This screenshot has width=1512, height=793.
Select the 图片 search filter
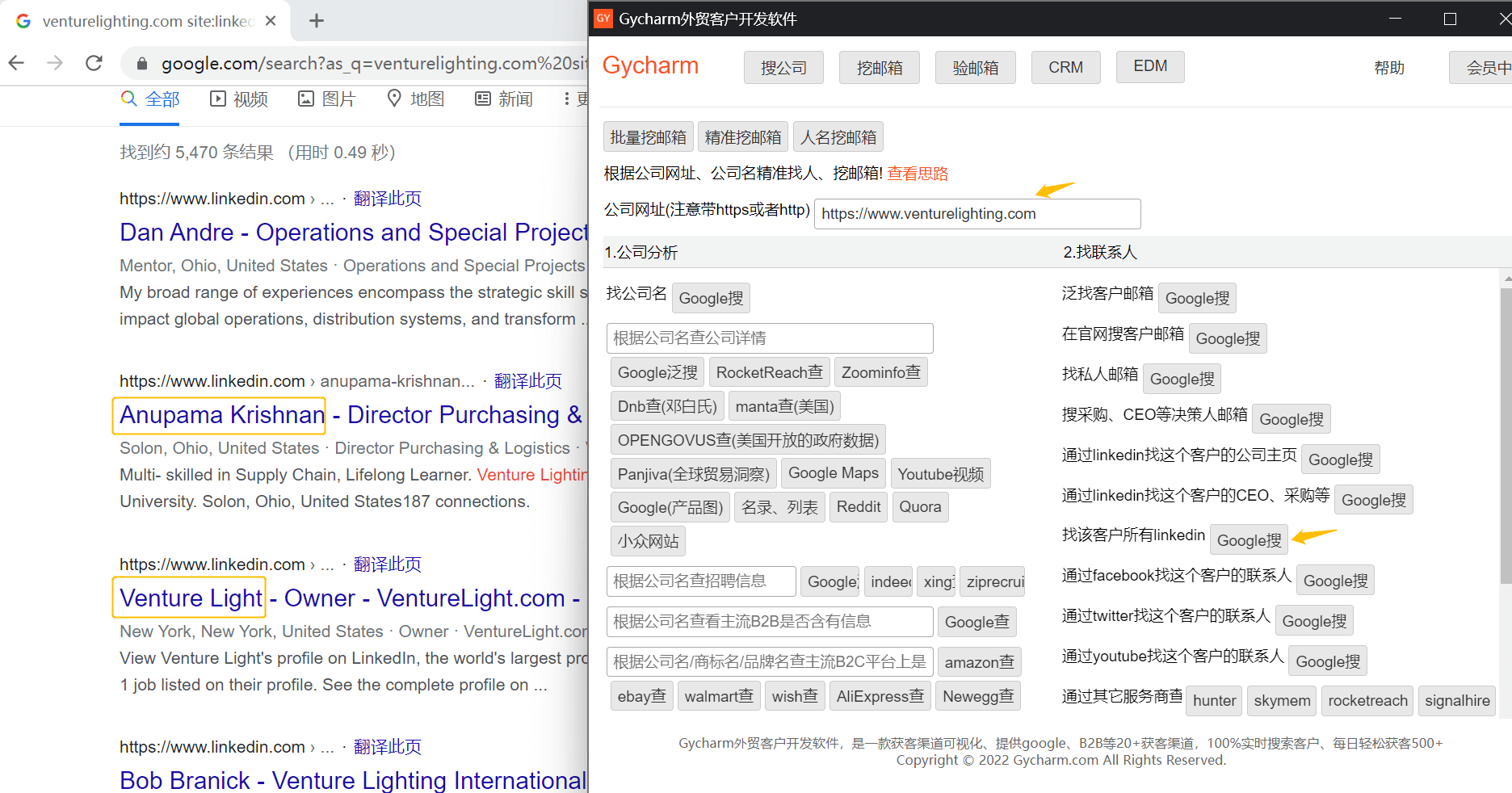(x=327, y=99)
